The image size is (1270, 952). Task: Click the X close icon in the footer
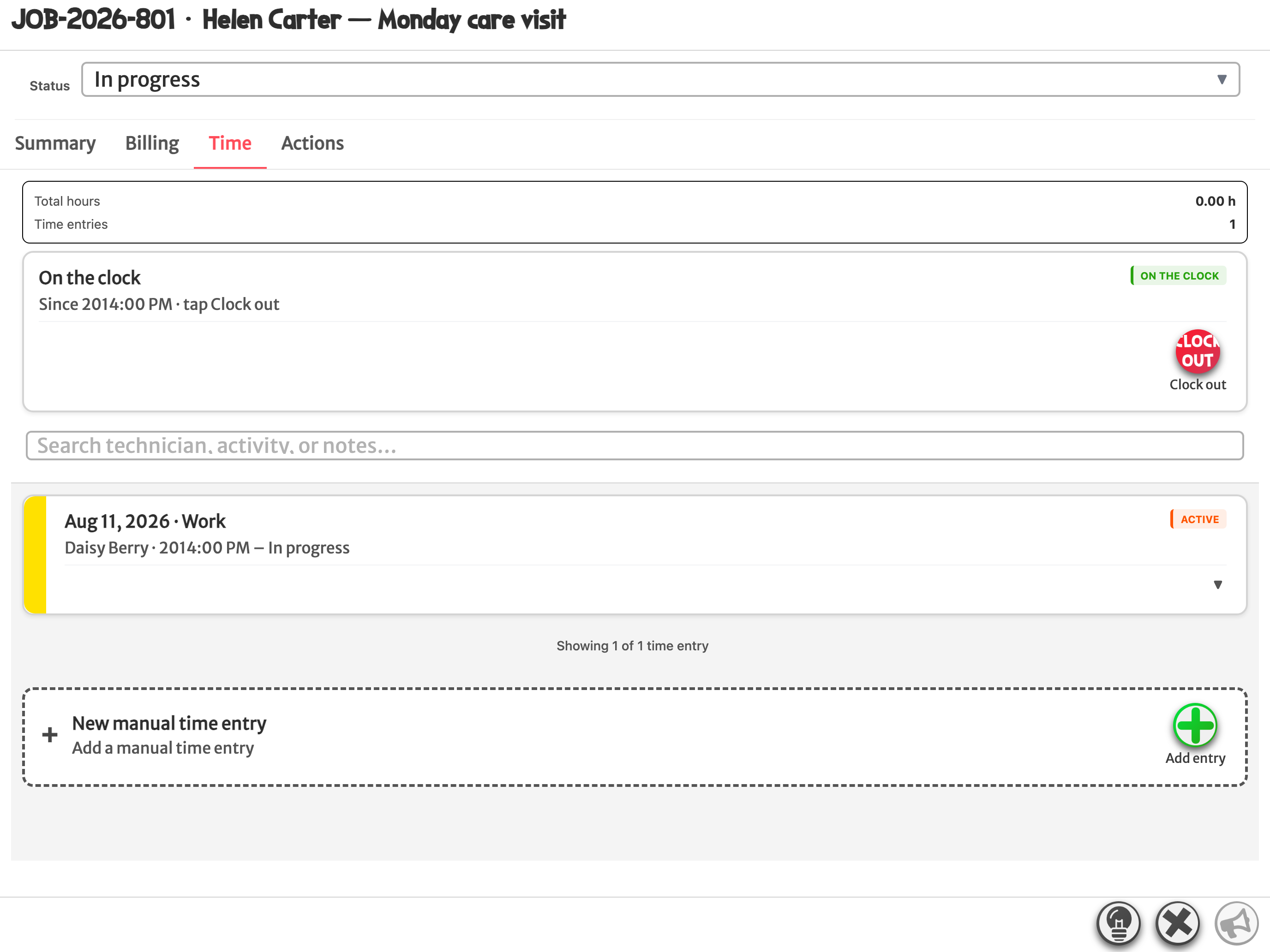tap(1177, 923)
